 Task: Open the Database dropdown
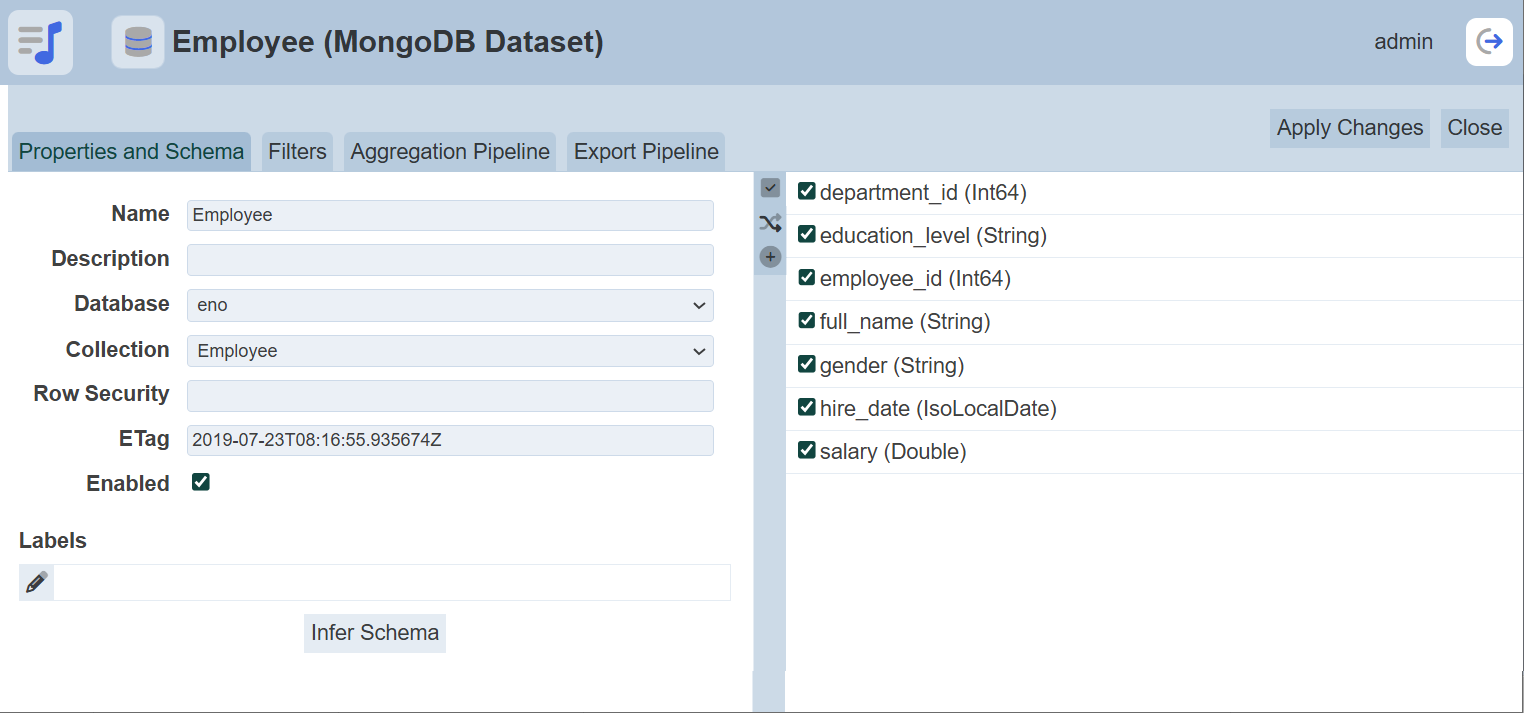pos(450,305)
